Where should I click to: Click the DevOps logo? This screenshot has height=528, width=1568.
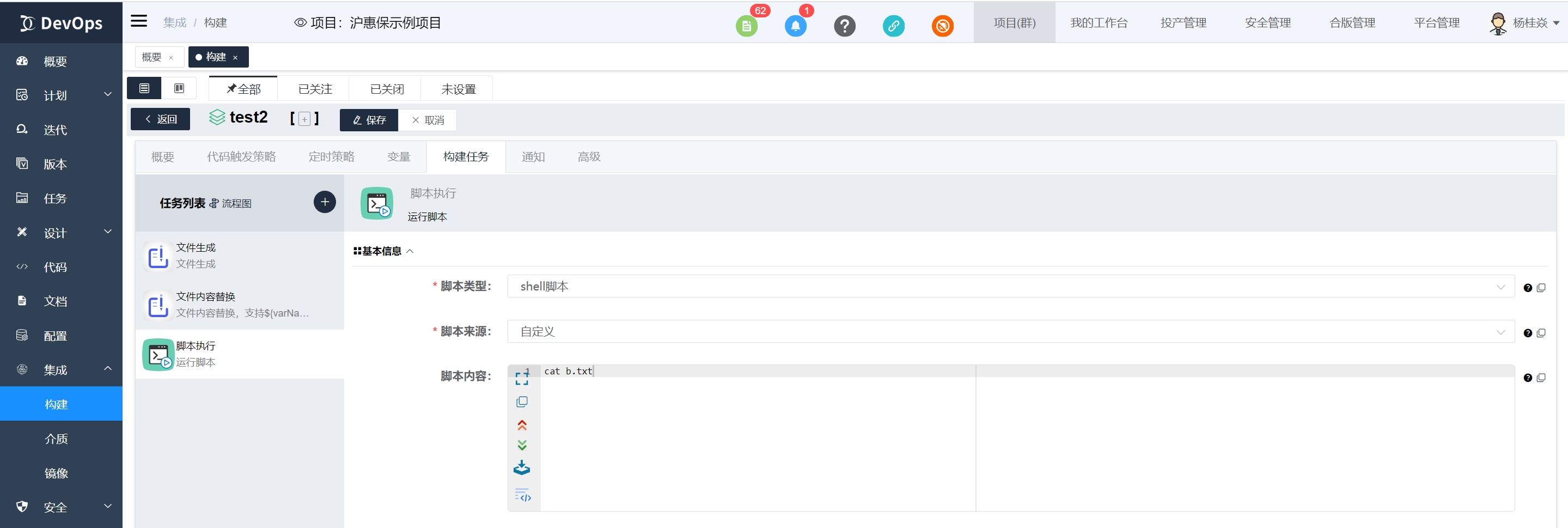pyautogui.click(x=61, y=23)
